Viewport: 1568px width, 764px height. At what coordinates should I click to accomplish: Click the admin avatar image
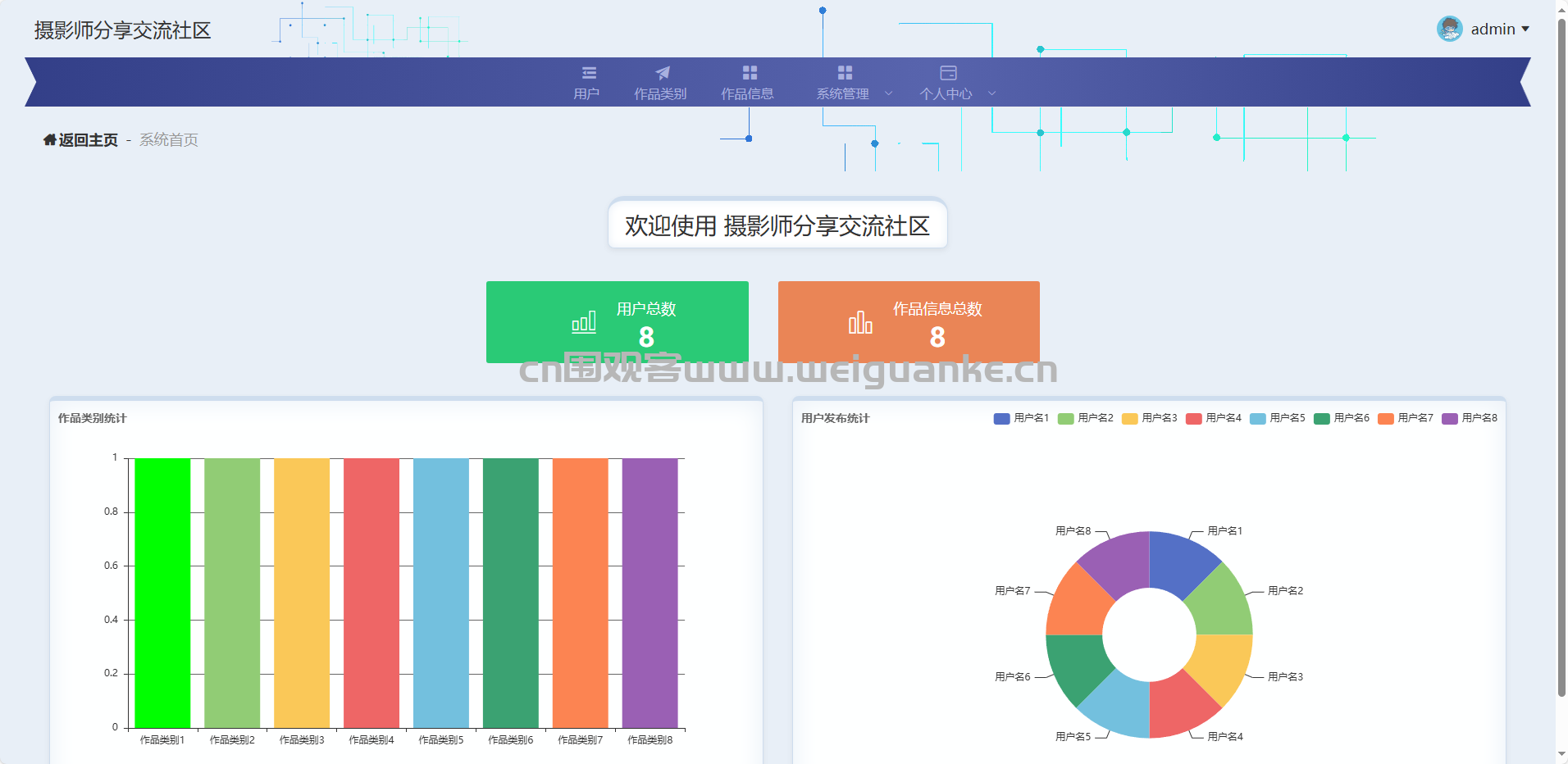tap(1449, 29)
